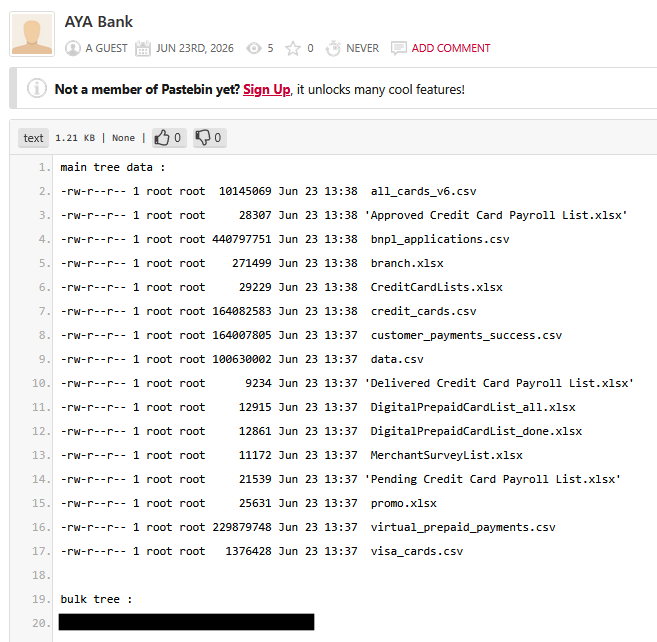
Task: Click the Sign Up link
Action: (x=266, y=89)
